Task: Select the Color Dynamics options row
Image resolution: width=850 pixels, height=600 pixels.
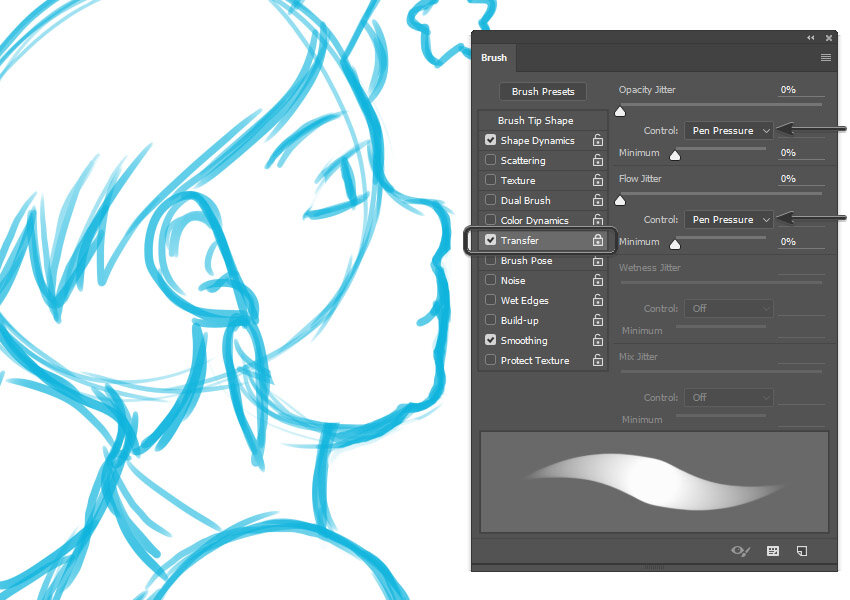Action: click(x=543, y=220)
